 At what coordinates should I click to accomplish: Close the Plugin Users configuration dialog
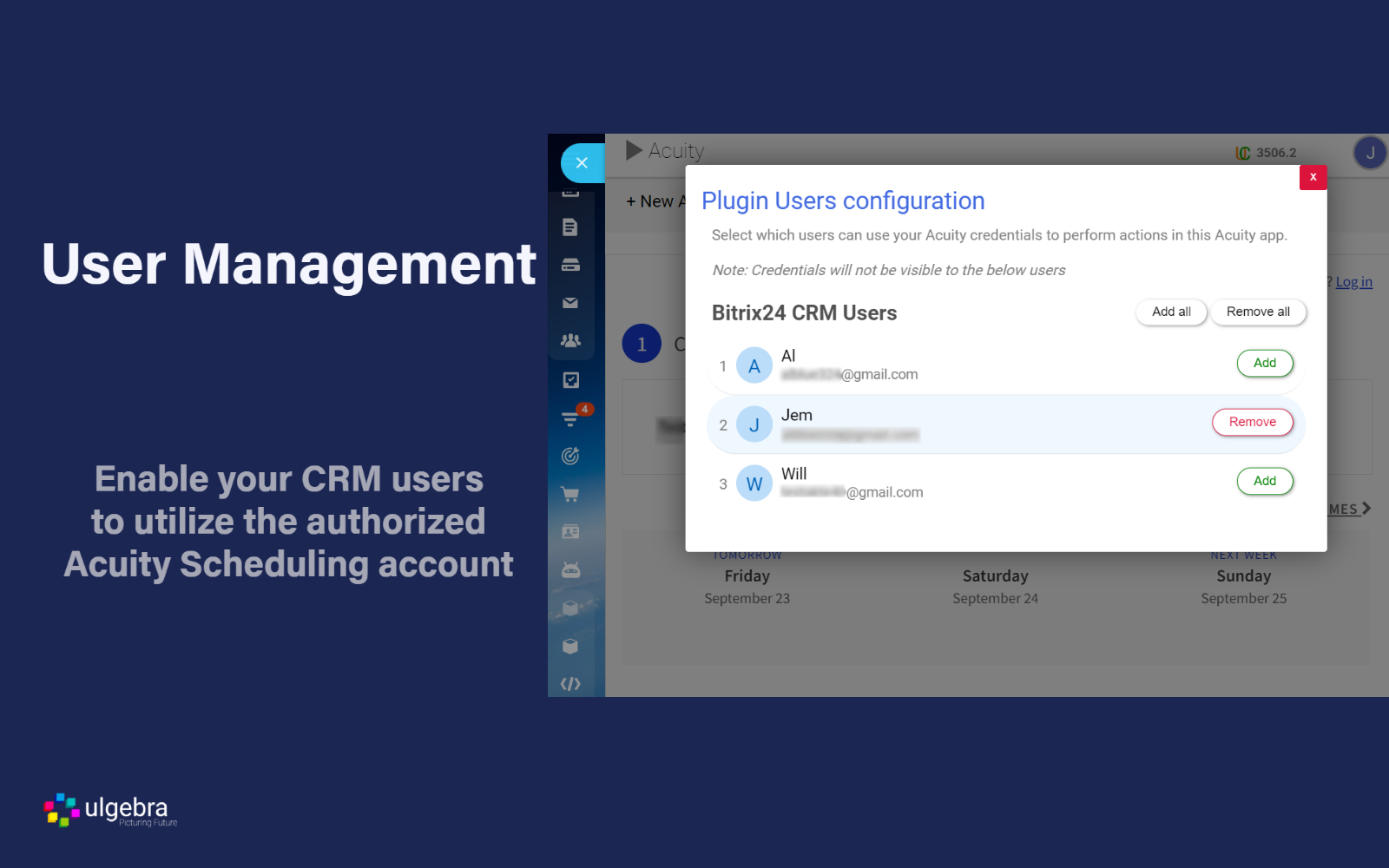click(x=1313, y=177)
